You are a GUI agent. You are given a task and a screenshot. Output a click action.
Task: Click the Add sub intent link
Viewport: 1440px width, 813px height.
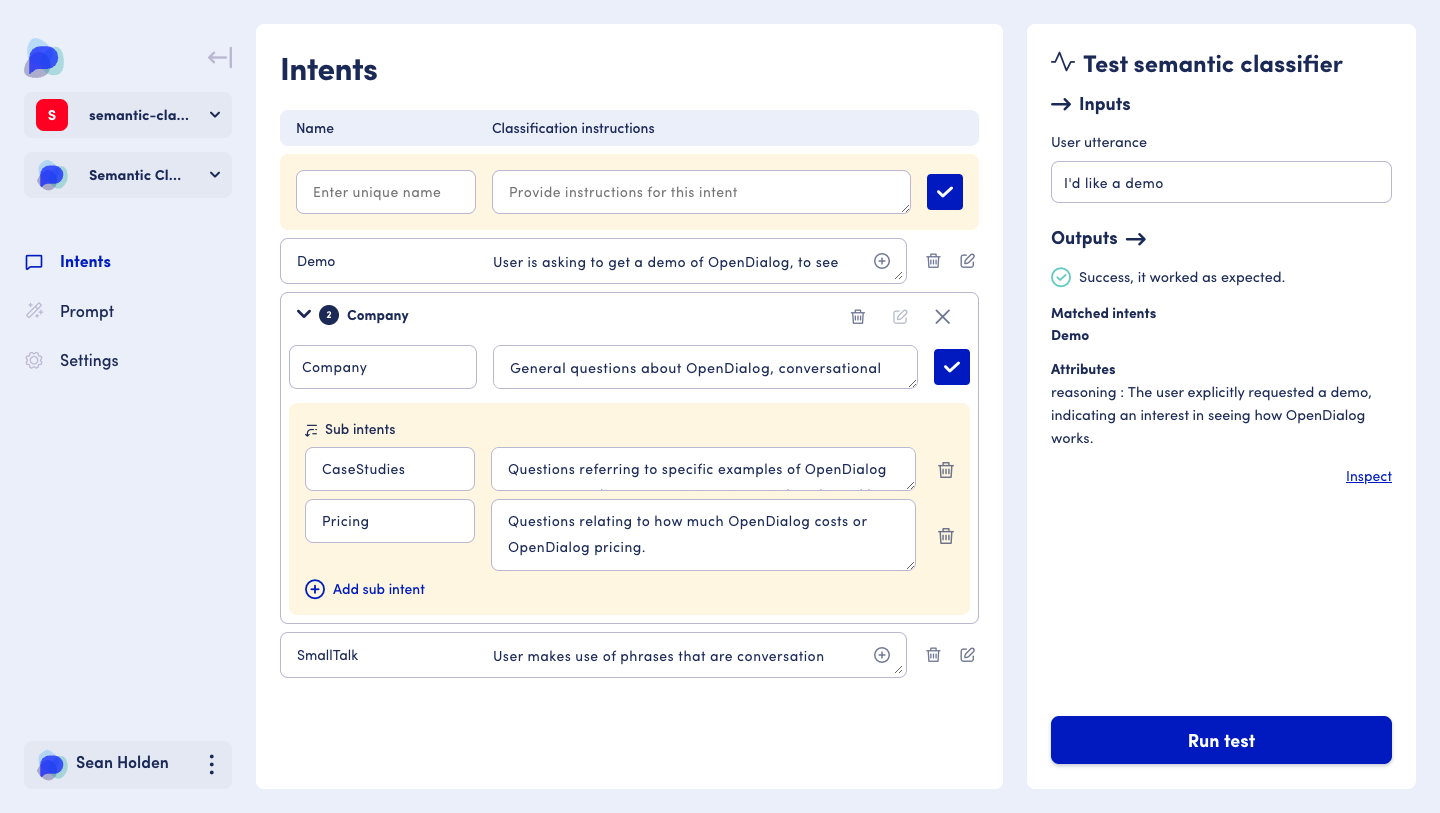(x=364, y=589)
